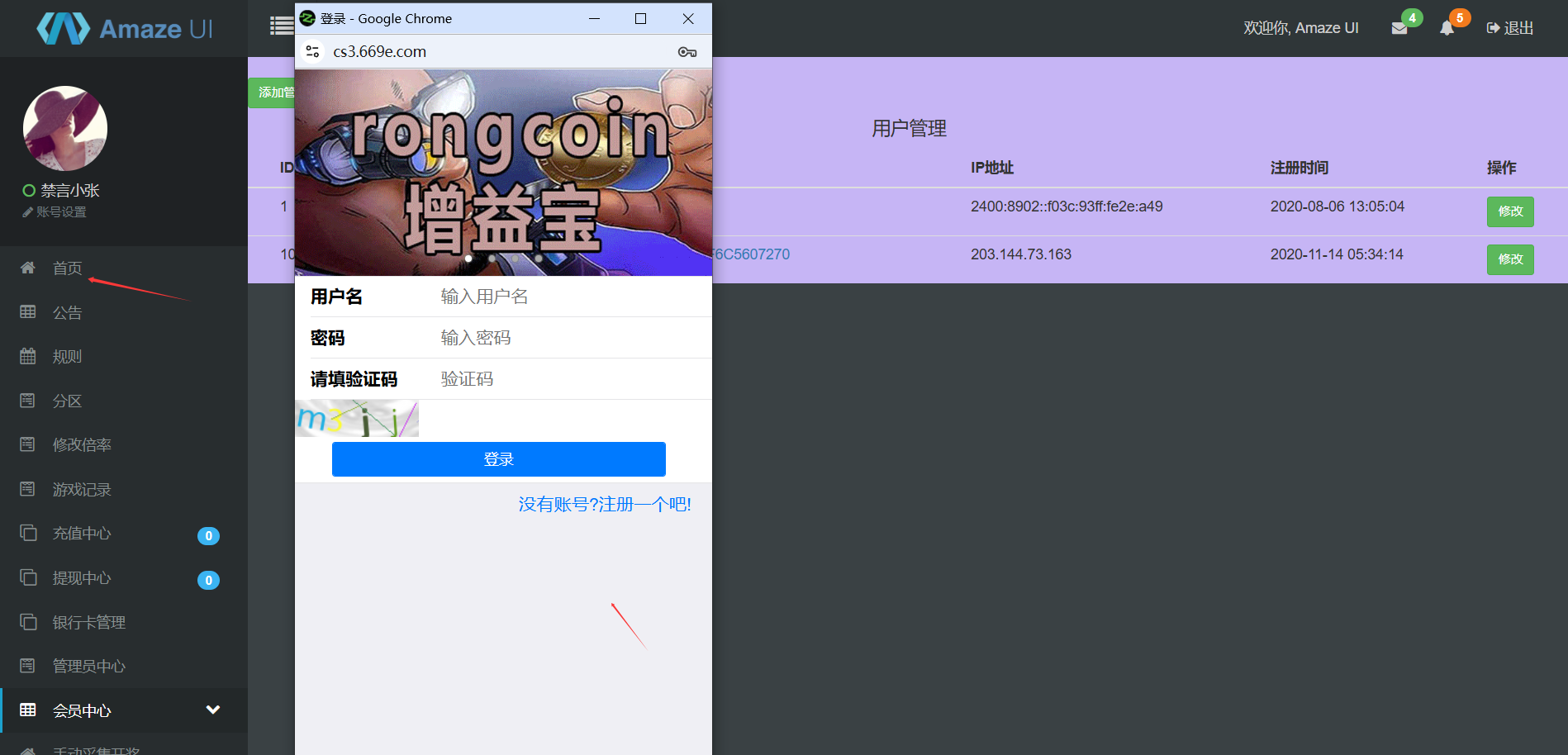Open the 没有账号?注册一个吧! register link
Screen dimensions: 1568x755
(605, 505)
